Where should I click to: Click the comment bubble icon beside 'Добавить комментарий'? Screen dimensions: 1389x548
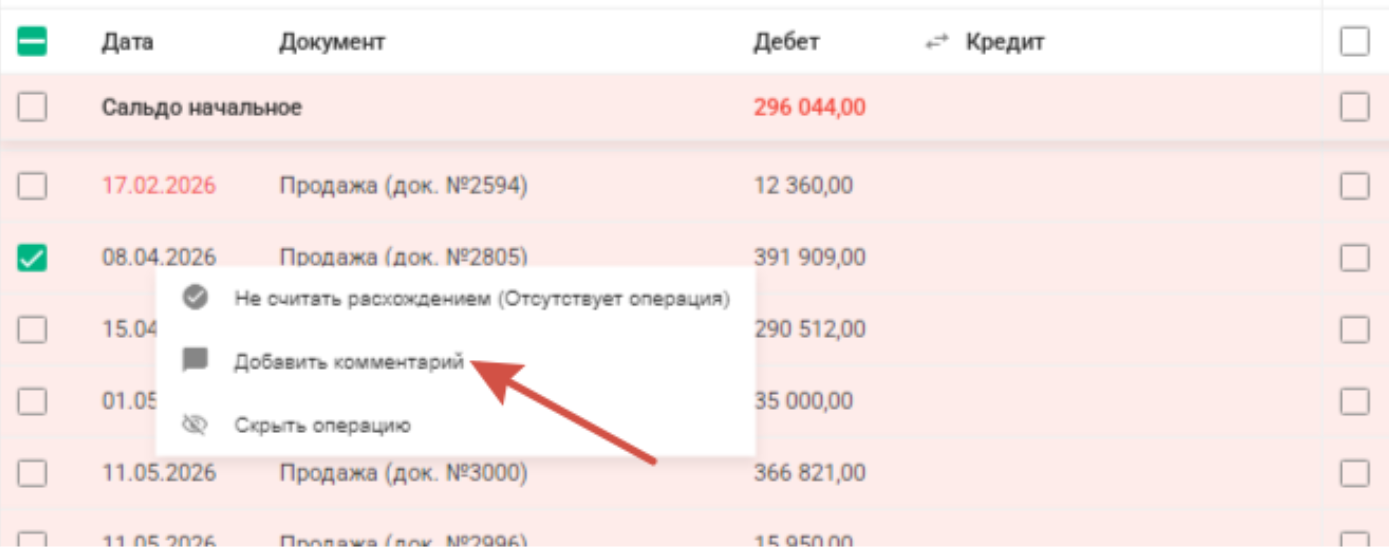(195, 361)
